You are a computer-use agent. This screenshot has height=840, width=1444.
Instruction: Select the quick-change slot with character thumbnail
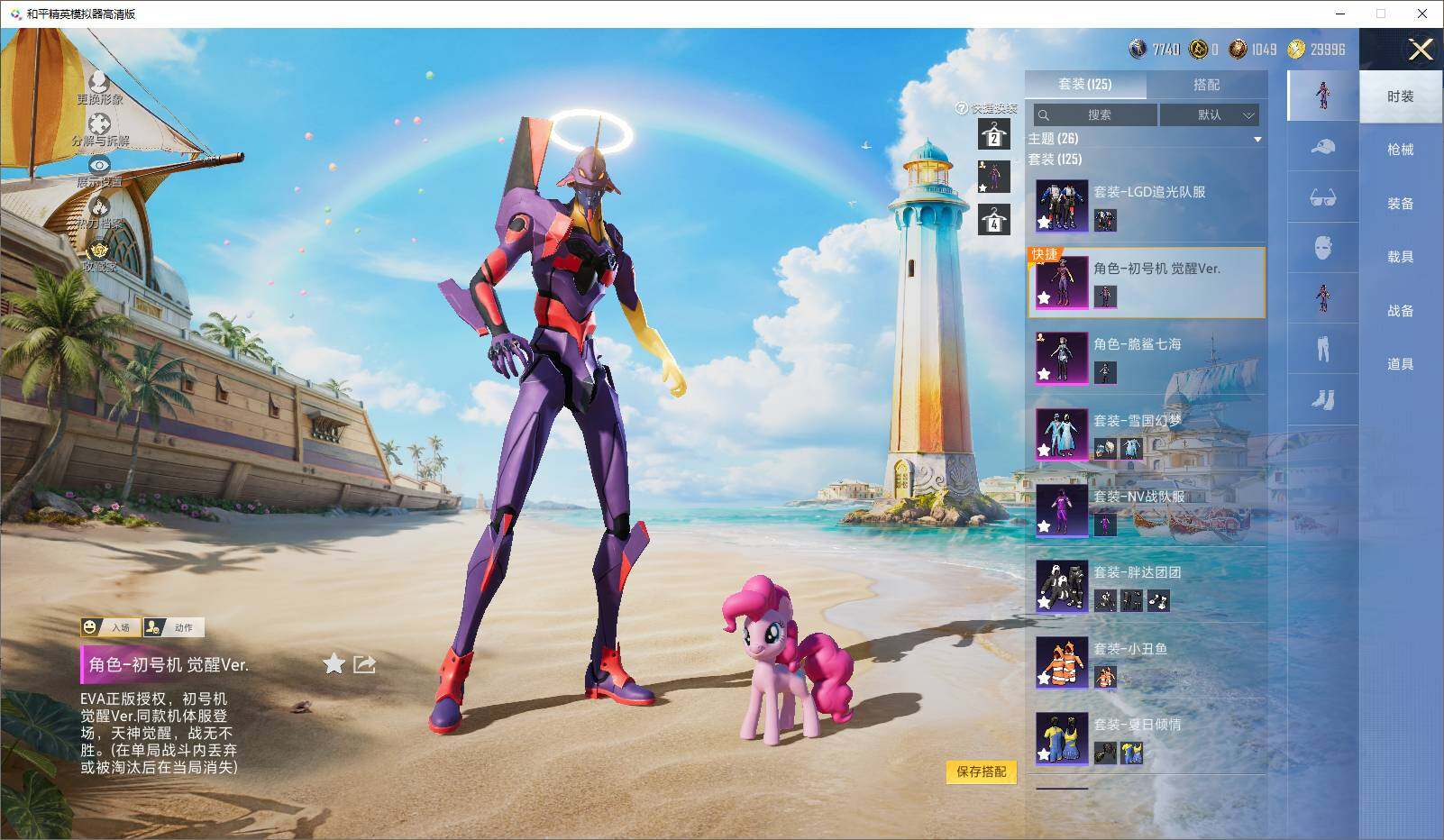pos(993,177)
